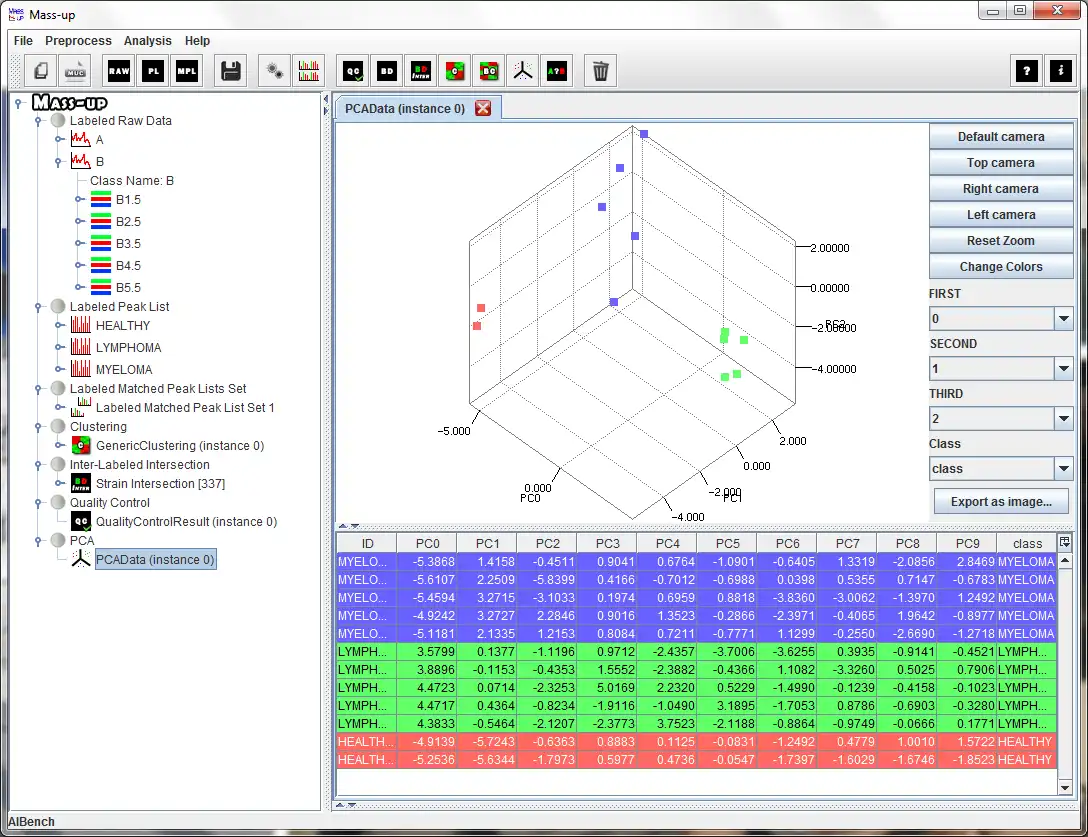1088x837 pixels.
Task: Click the RAW data load icon
Action: coord(119,71)
